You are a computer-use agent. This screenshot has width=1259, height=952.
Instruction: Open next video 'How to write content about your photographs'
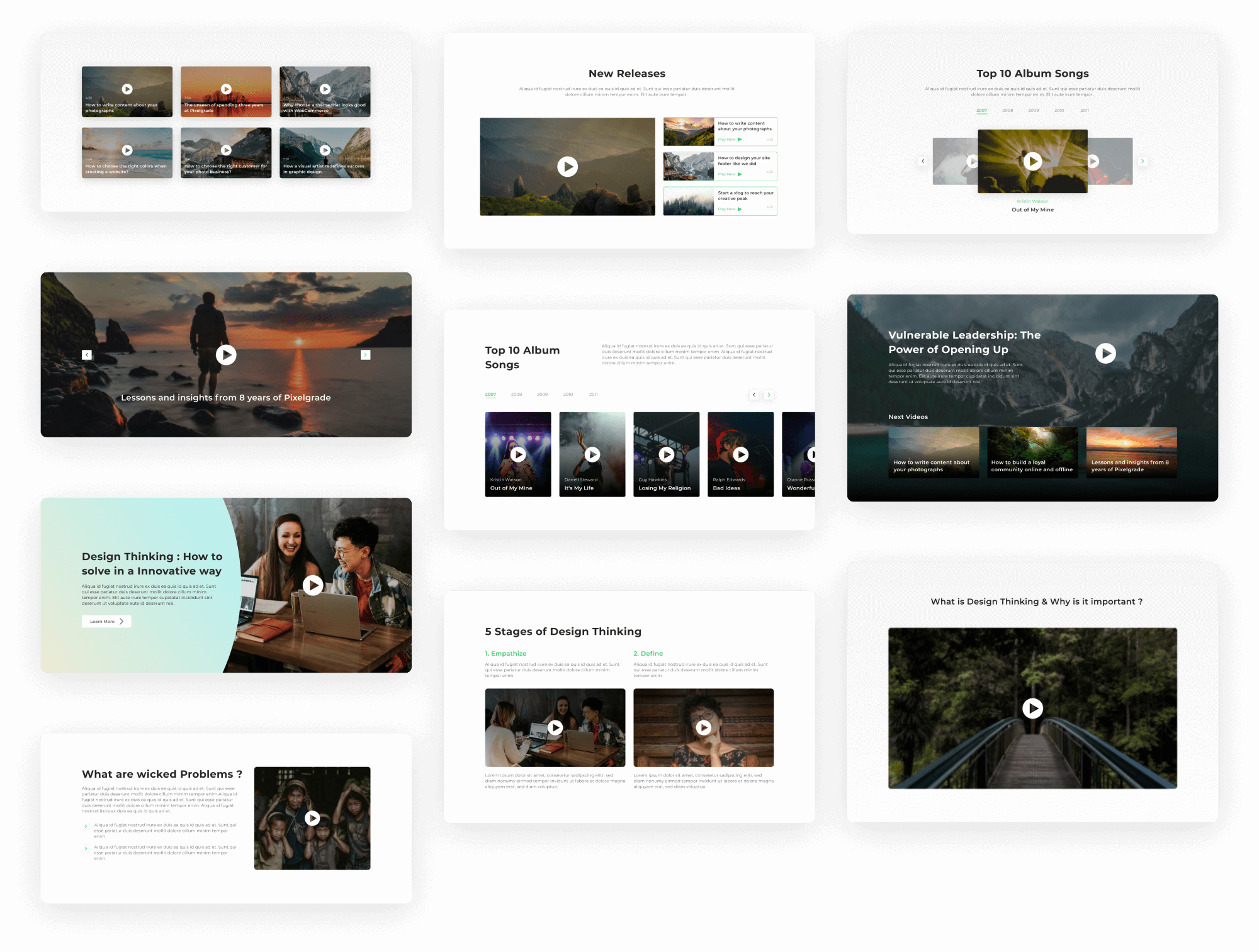(x=934, y=453)
